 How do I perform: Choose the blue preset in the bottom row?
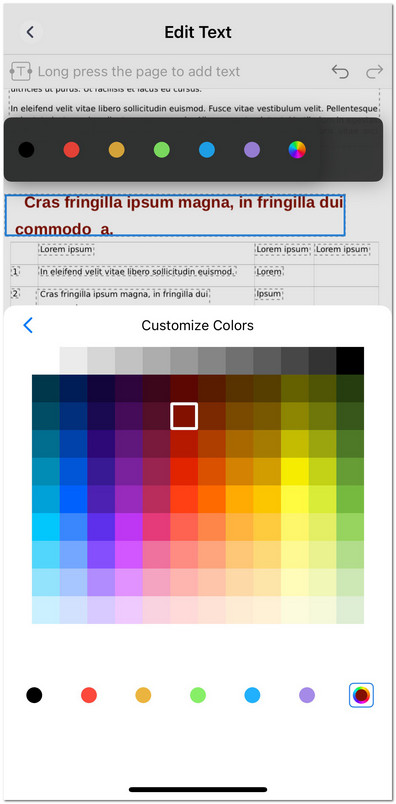252,695
